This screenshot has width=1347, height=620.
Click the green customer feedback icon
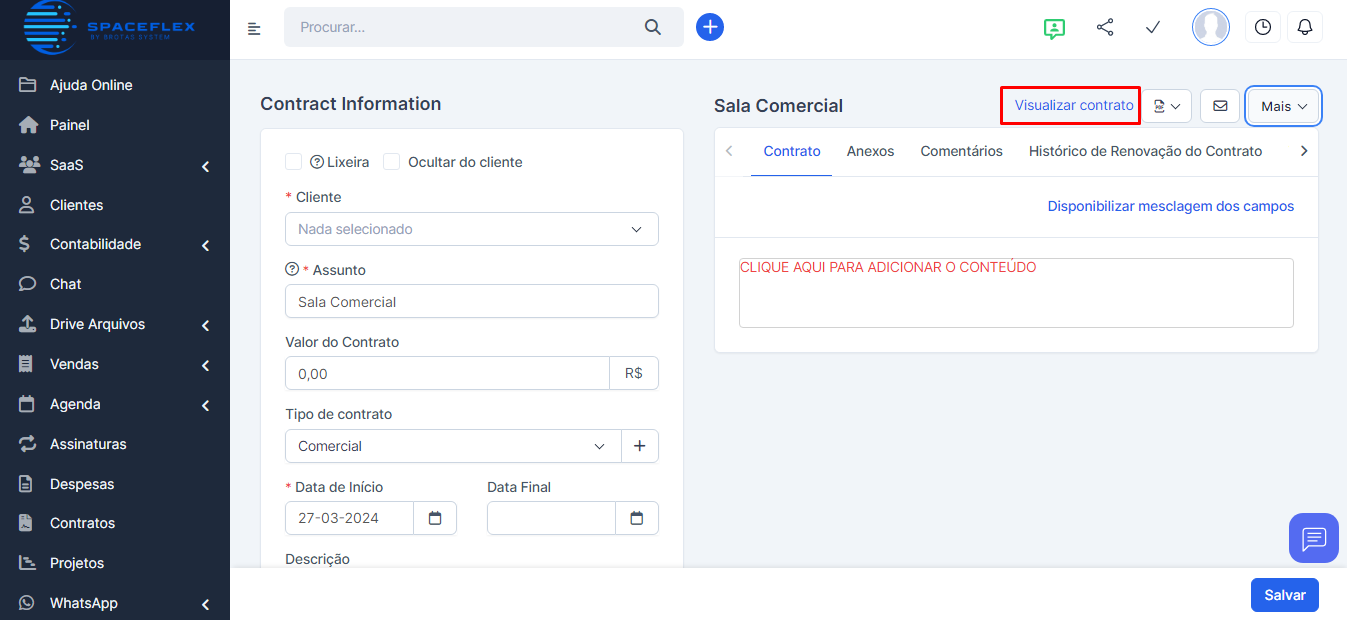tap(1053, 28)
